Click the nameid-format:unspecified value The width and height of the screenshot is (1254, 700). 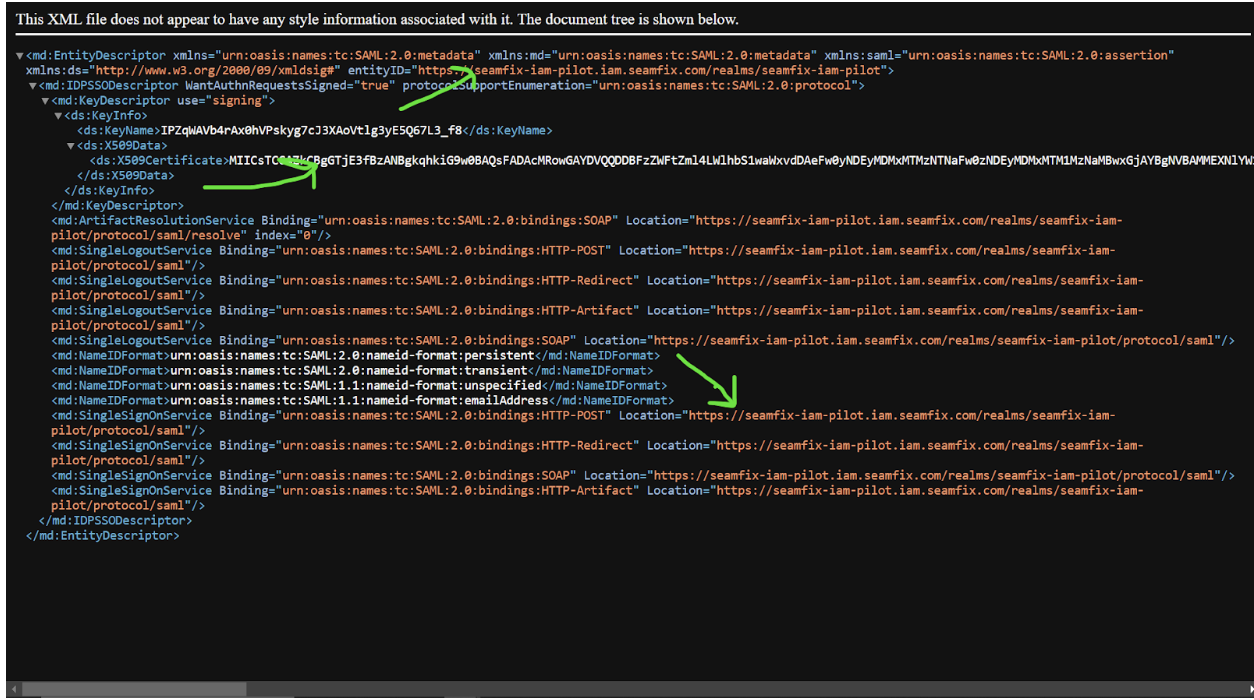(x=355, y=385)
